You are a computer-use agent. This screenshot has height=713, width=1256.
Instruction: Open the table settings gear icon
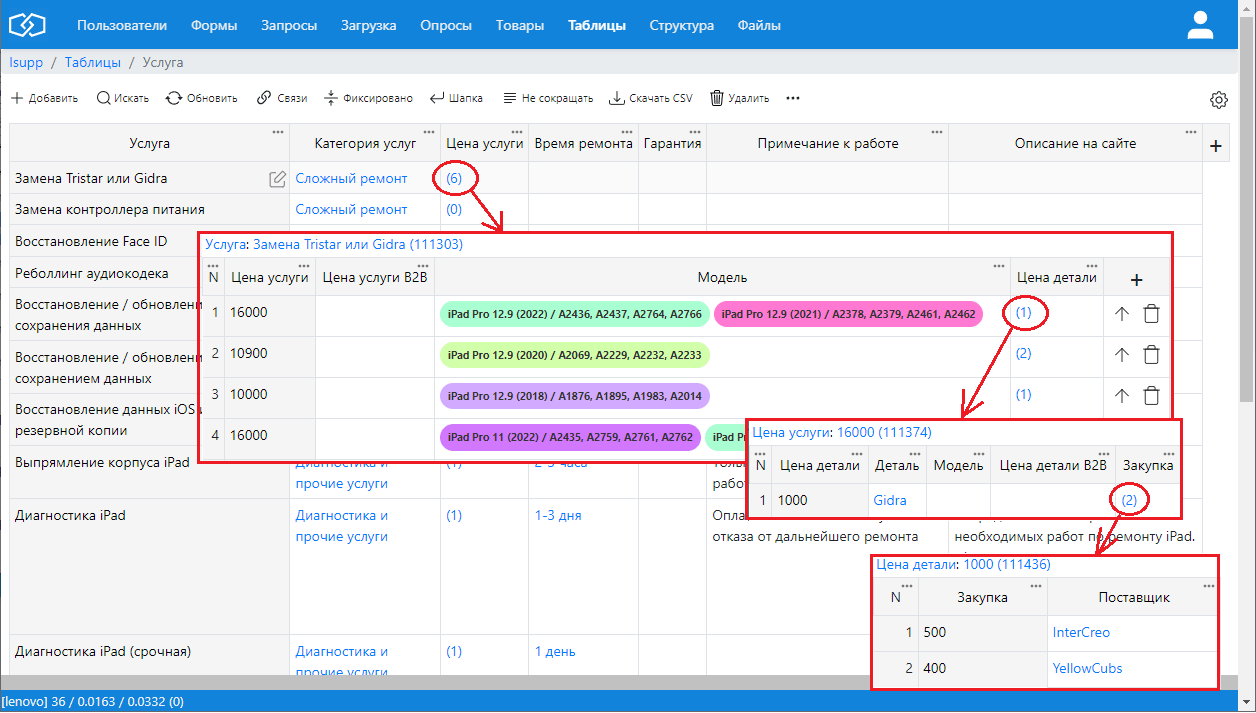coord(1218,100)
